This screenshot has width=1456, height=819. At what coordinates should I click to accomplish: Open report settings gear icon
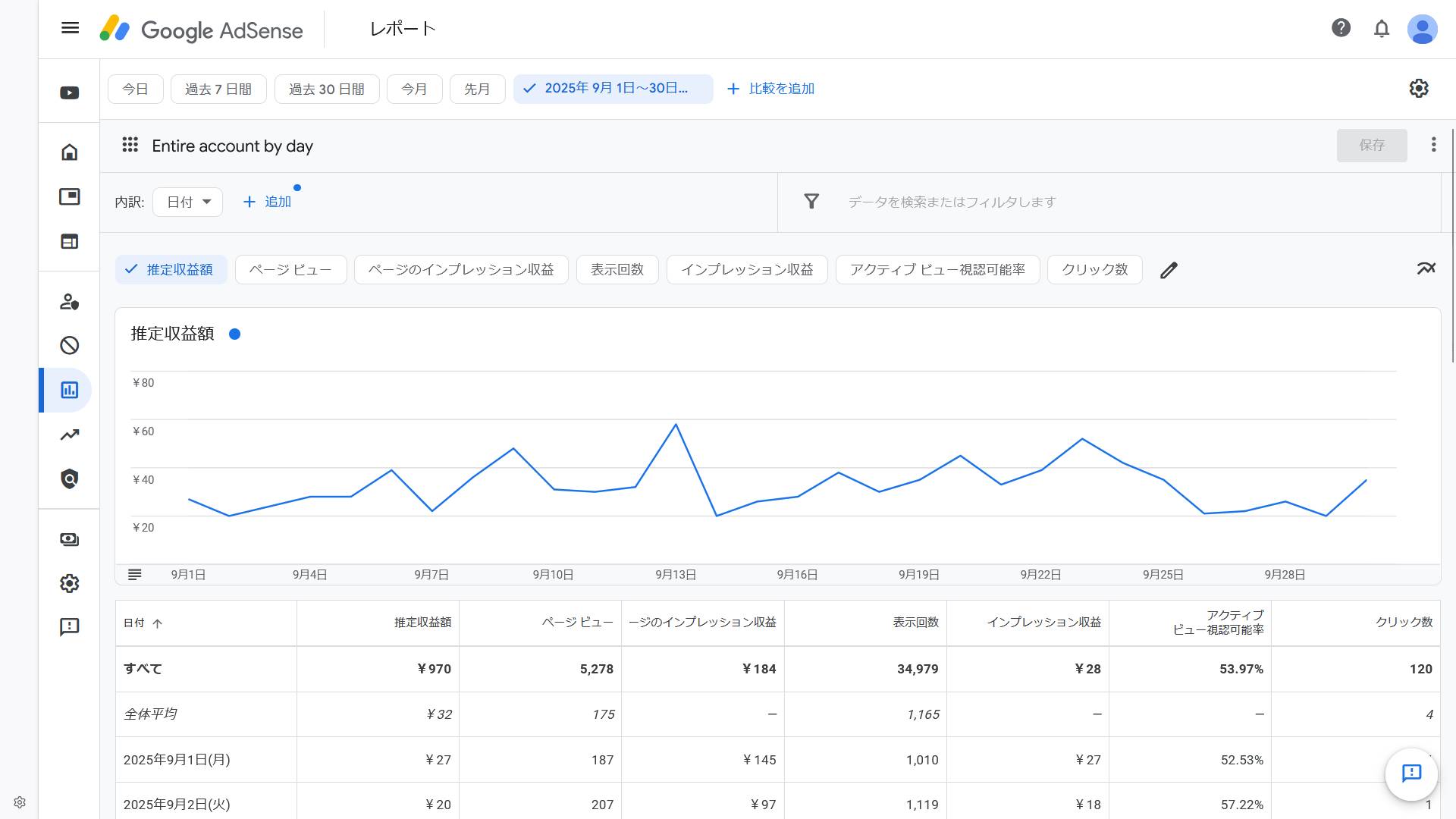click(1418, 89)
